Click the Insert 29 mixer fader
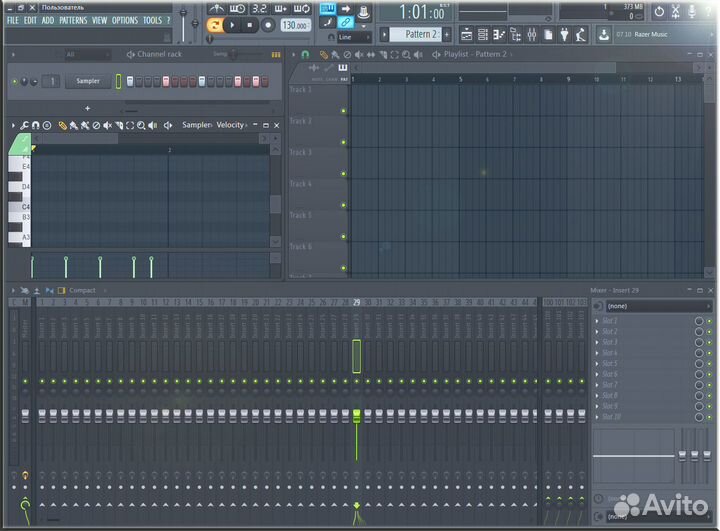The width and height of the screenshot is (720, 531). [356, 414]
